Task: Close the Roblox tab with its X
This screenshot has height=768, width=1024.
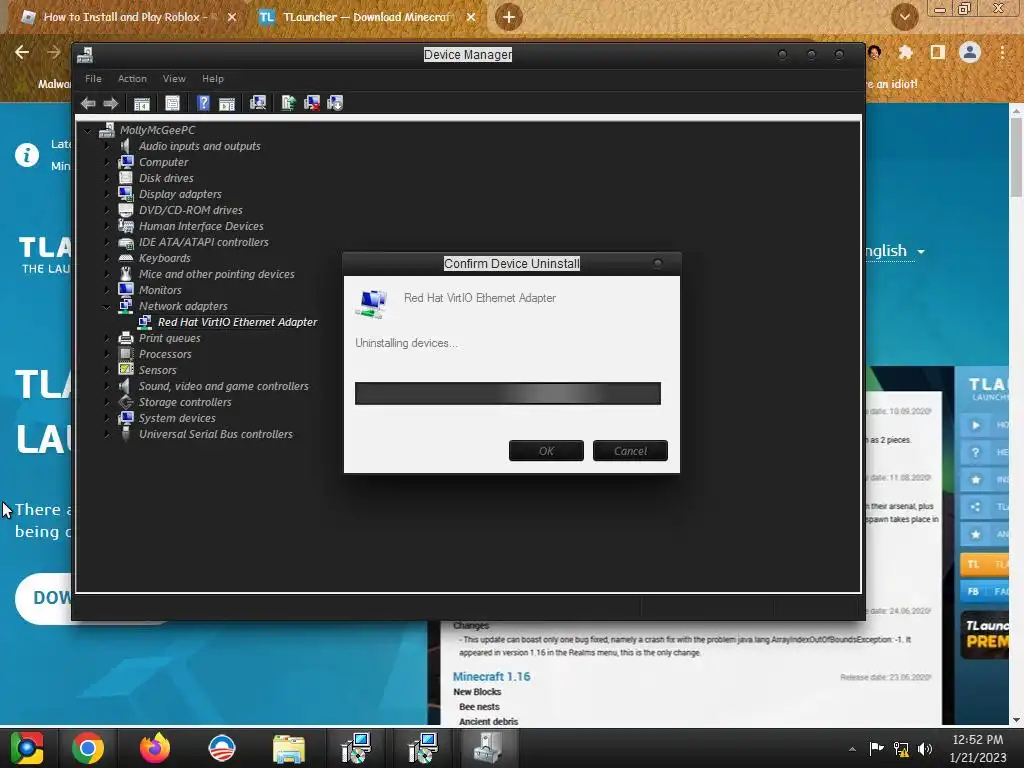Action: point(232,18)
